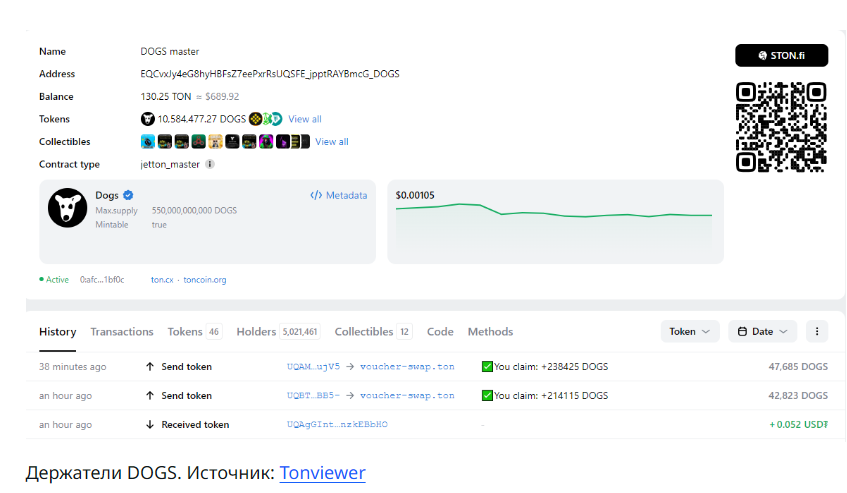Click the teal round token icon beside View all

[277, 119]
